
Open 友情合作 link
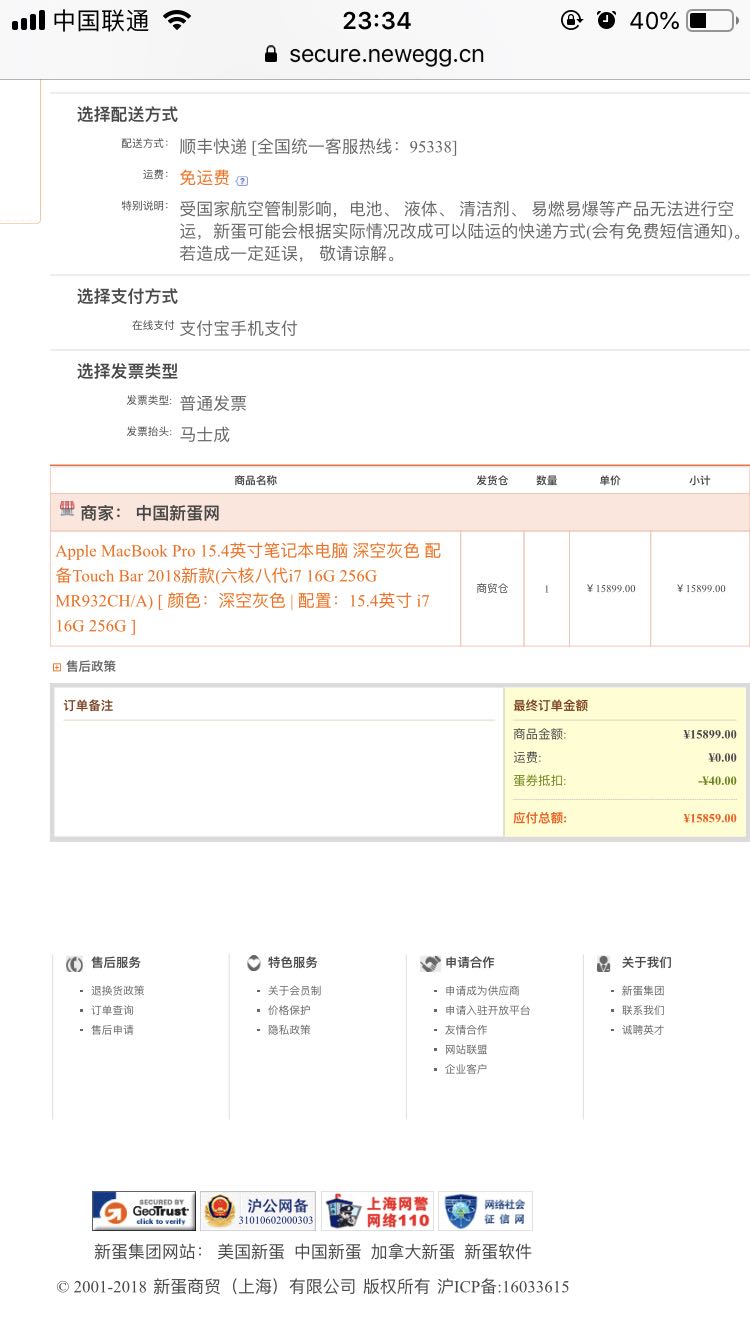[x=466, y=1030]
